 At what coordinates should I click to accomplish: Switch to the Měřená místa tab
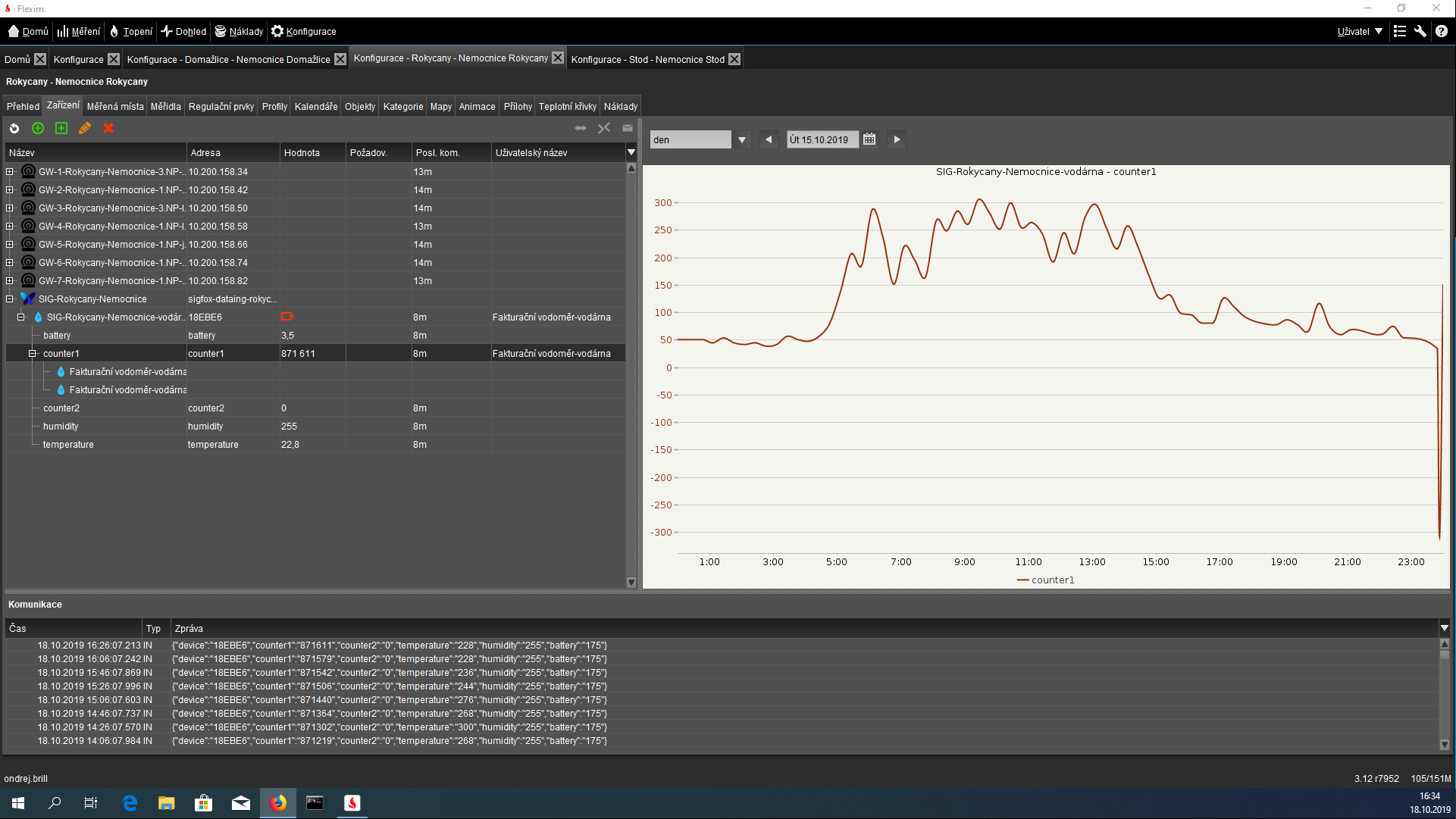(x=115, y=107)
